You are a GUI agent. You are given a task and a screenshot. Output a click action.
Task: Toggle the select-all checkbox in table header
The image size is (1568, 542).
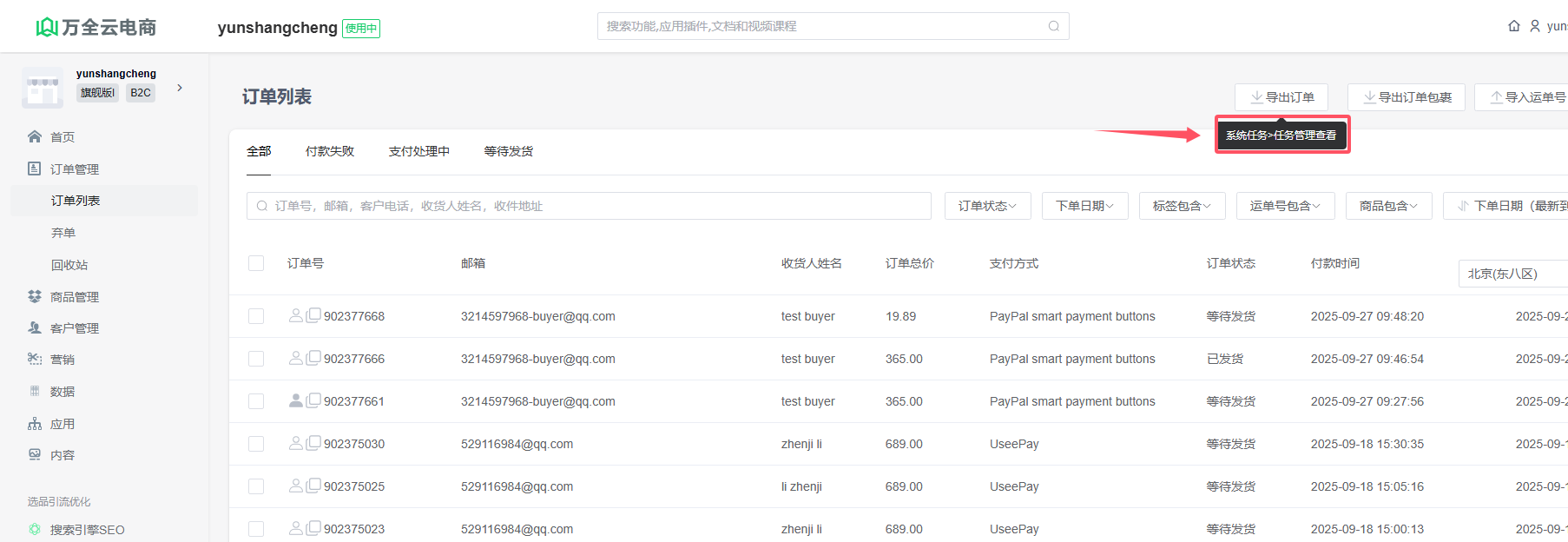[x=256, y=263]
